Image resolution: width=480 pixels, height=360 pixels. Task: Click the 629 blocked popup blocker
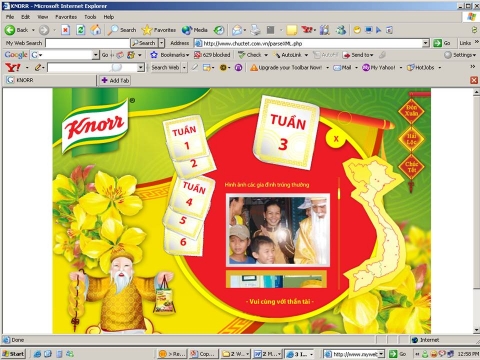(212, 55)
